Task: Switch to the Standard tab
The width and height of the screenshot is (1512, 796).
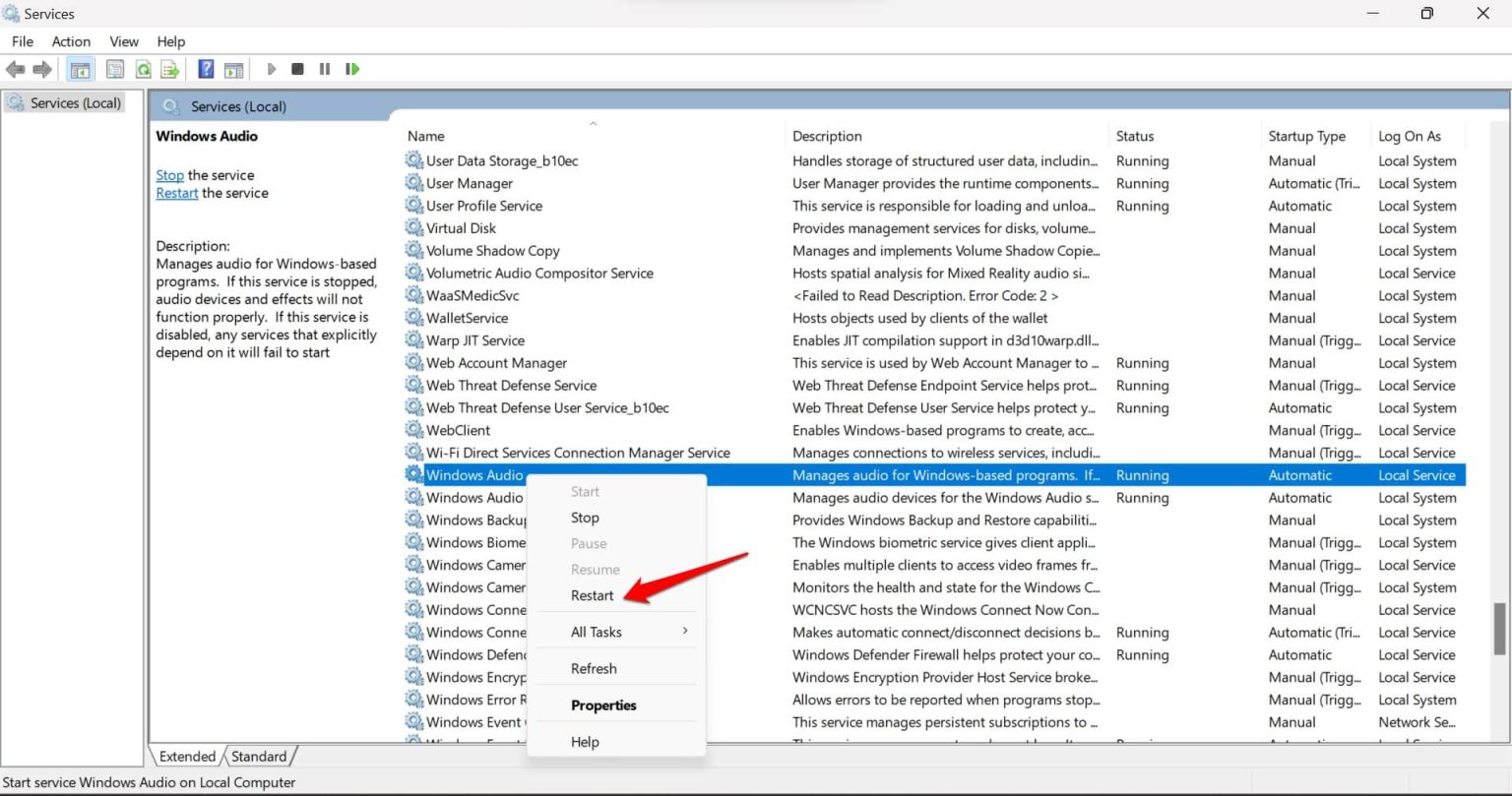Action: (x=259, y=756)
